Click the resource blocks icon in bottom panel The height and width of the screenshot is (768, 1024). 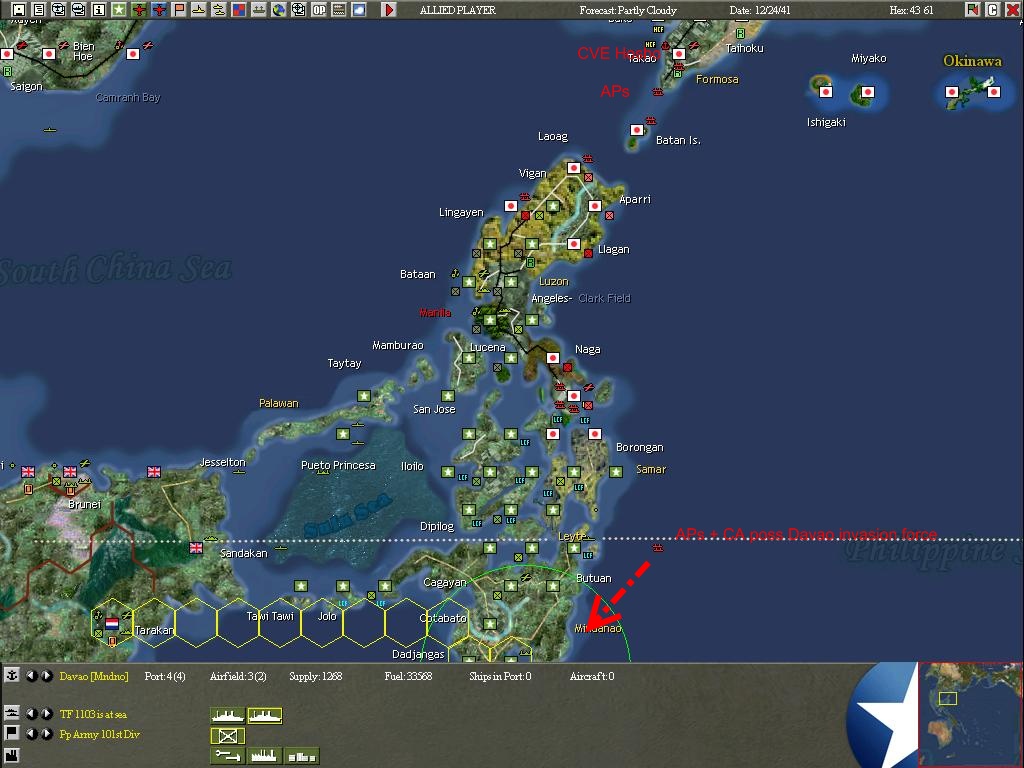point(302,756)
